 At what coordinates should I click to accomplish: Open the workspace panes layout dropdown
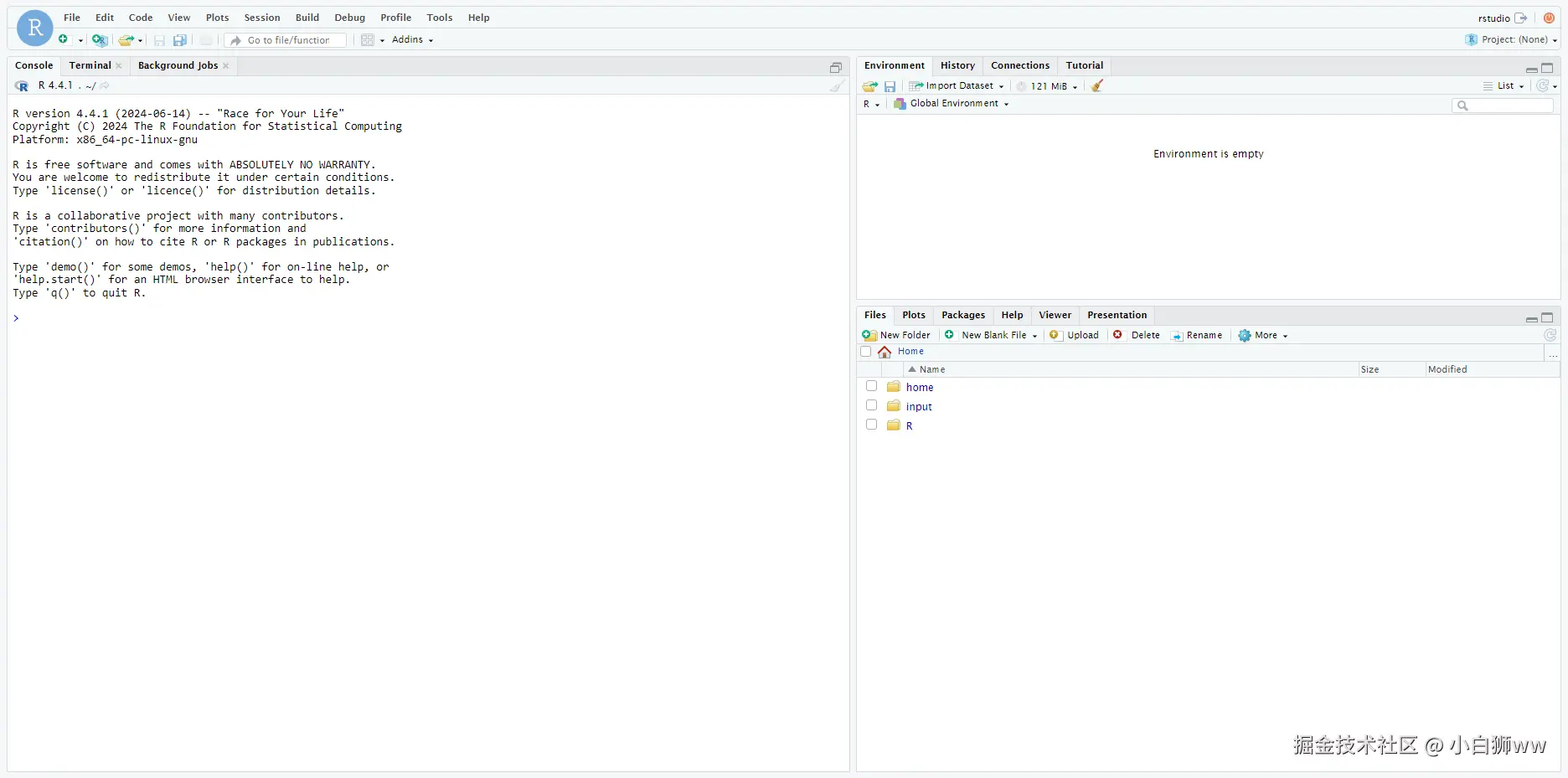pyautogui.click(x=373, y=40)
